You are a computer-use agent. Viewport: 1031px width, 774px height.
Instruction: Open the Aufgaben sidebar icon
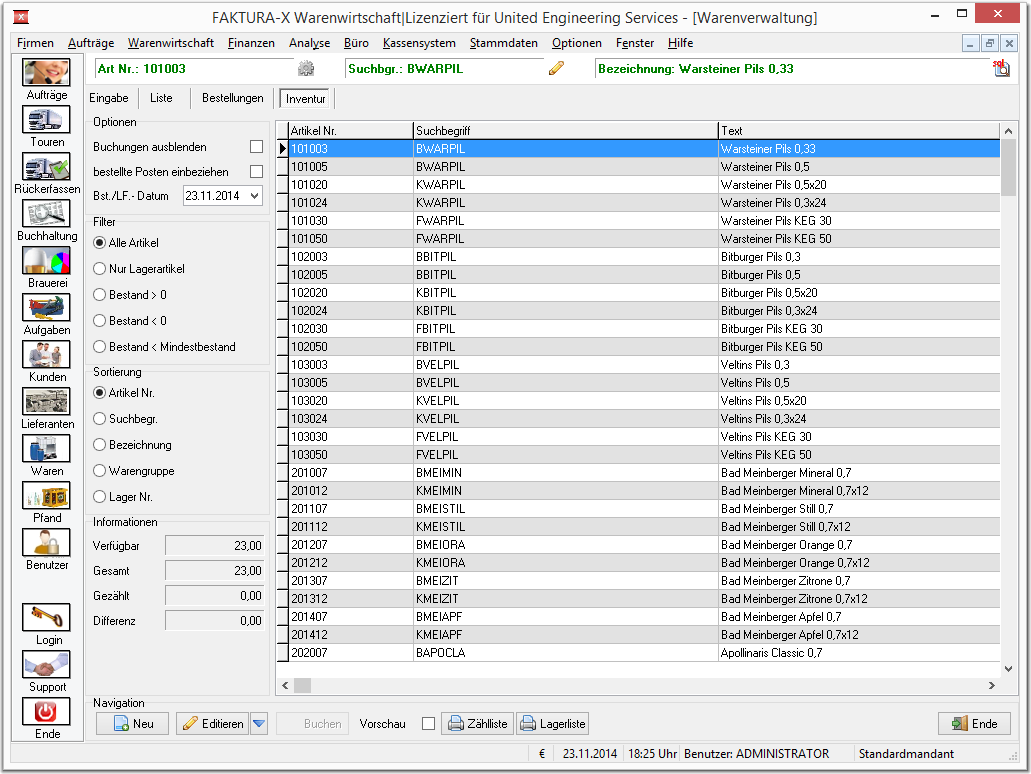pos(46,307)
